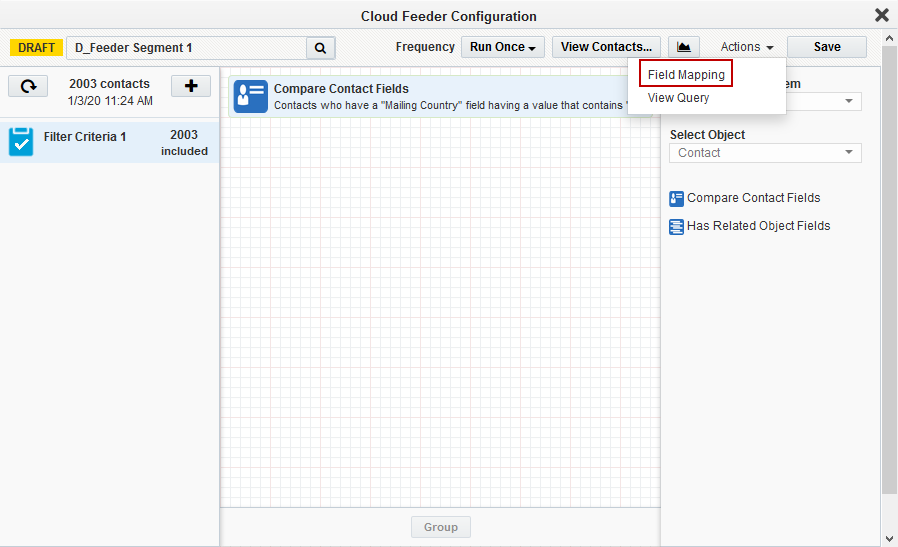
Task: Select Compare Contact Fields icon in right panel
Action: click(677, 198)
